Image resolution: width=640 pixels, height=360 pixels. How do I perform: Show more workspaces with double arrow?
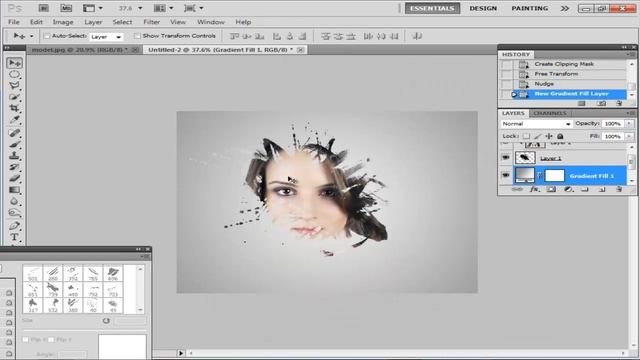point(565,8)
